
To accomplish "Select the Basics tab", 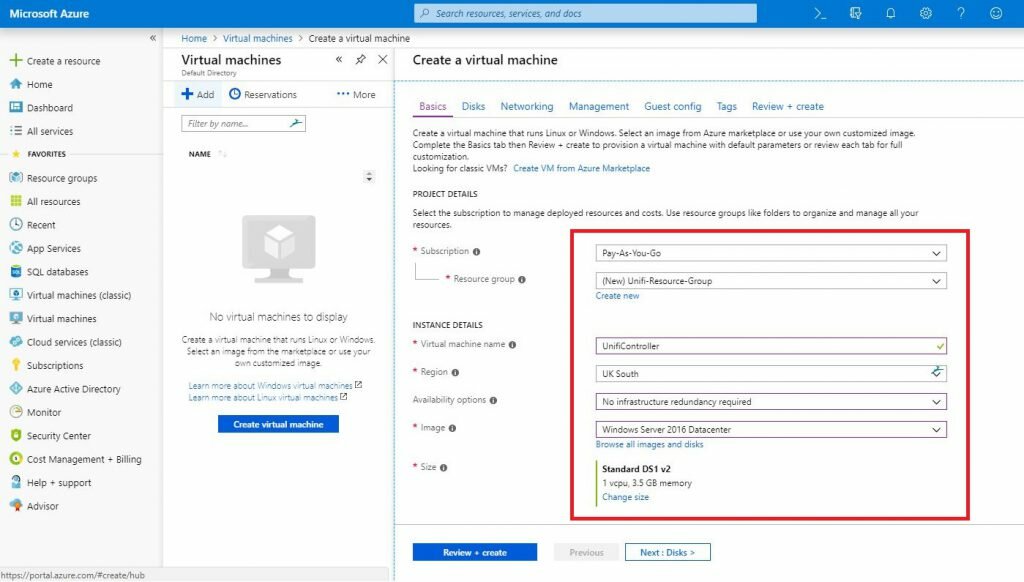I will click(x=433, y=106).
